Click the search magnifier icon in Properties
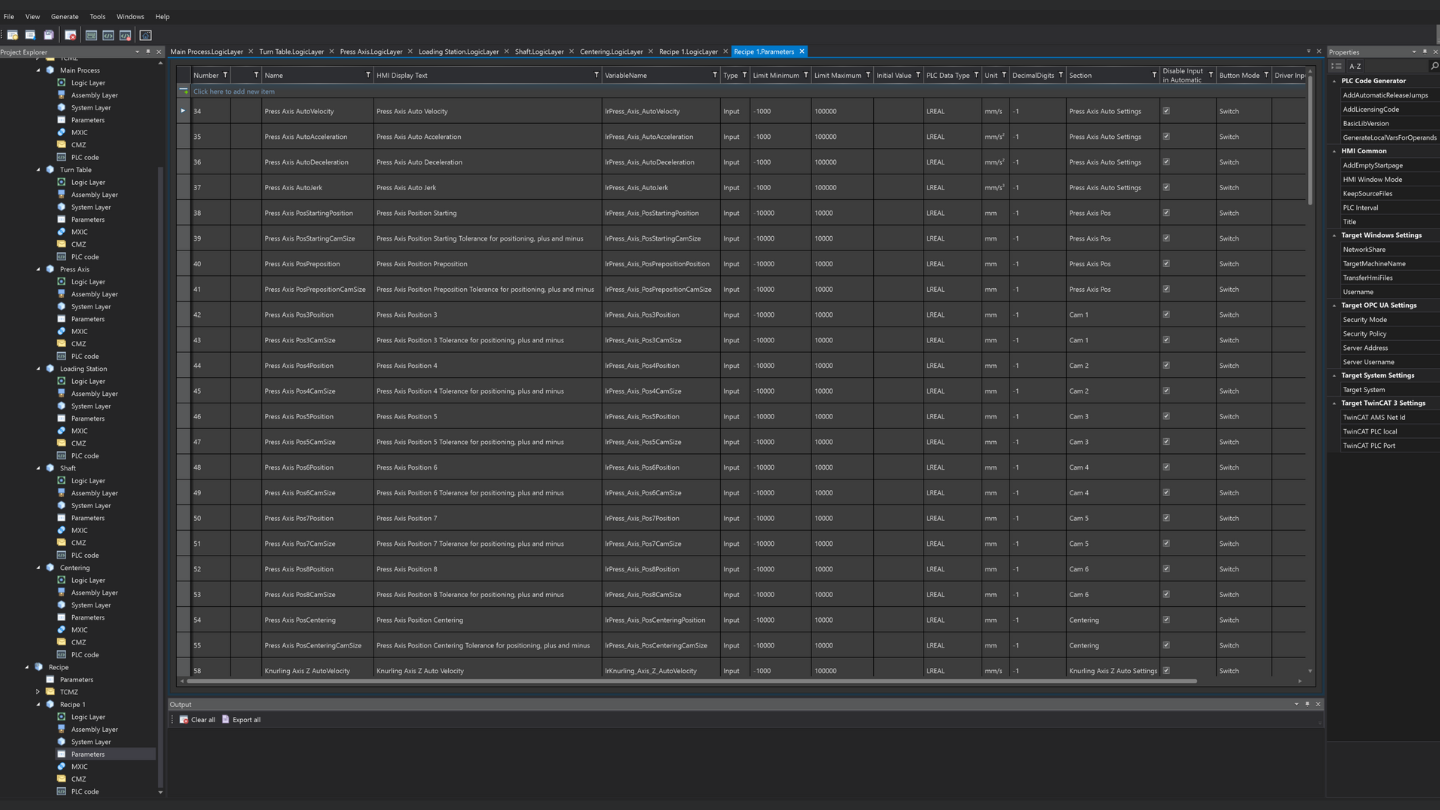The image size is (1440, 810). [x=1434, y=66]
